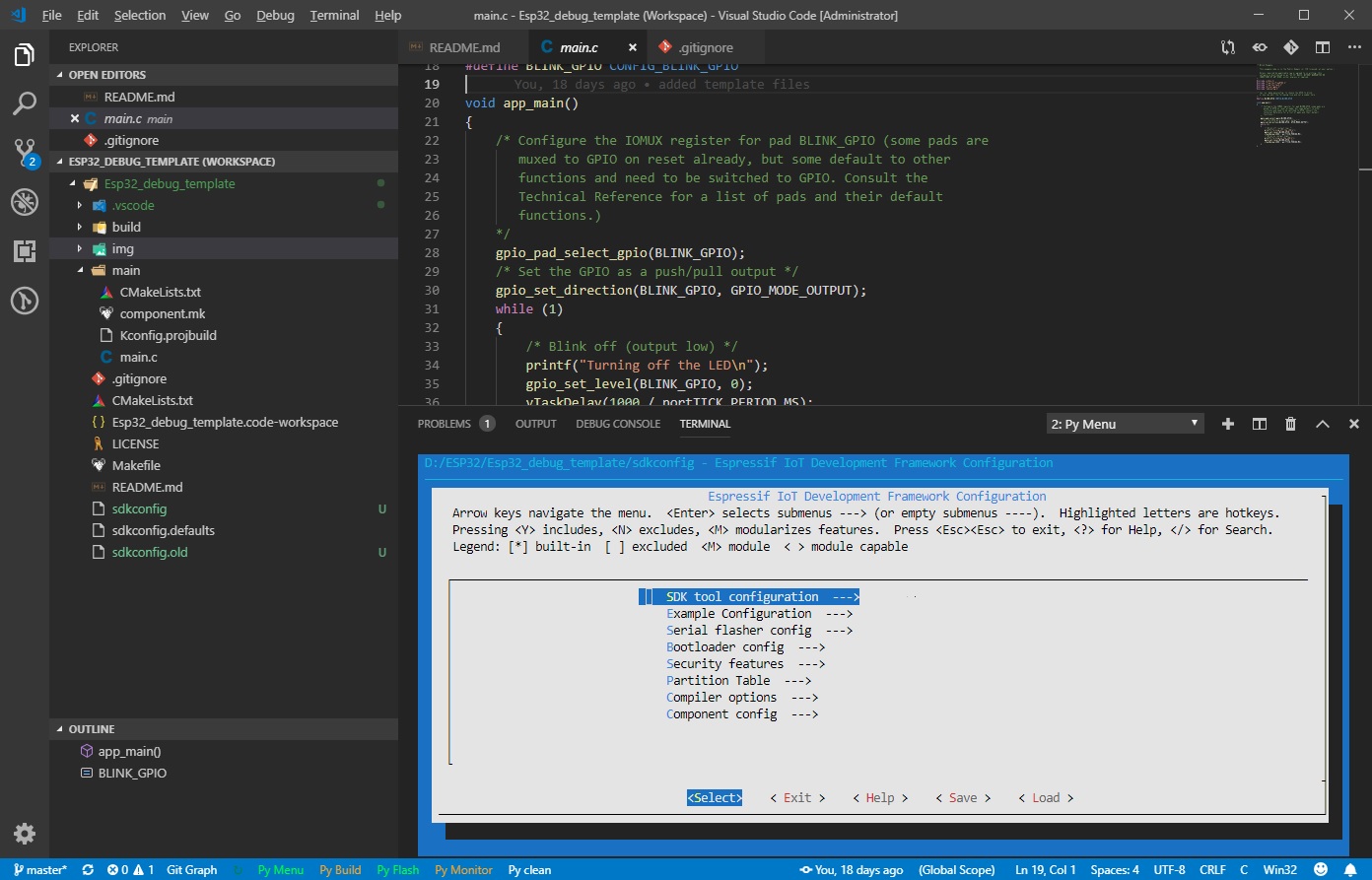Open the Explorer view in activity bar
This screenshot has height=880, width=1372.
(x=25, y=55)
